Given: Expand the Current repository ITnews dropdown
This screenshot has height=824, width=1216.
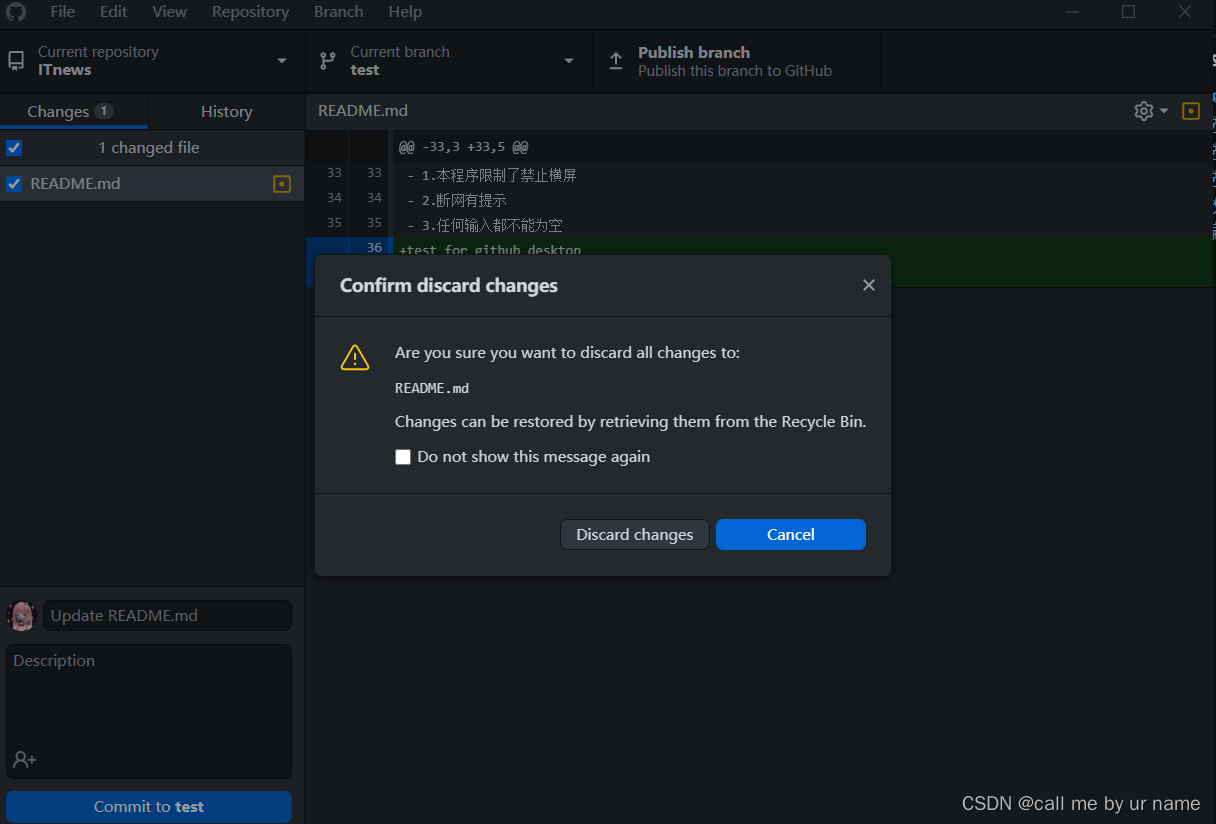Looking at the screenshot, I should (152, 61).
